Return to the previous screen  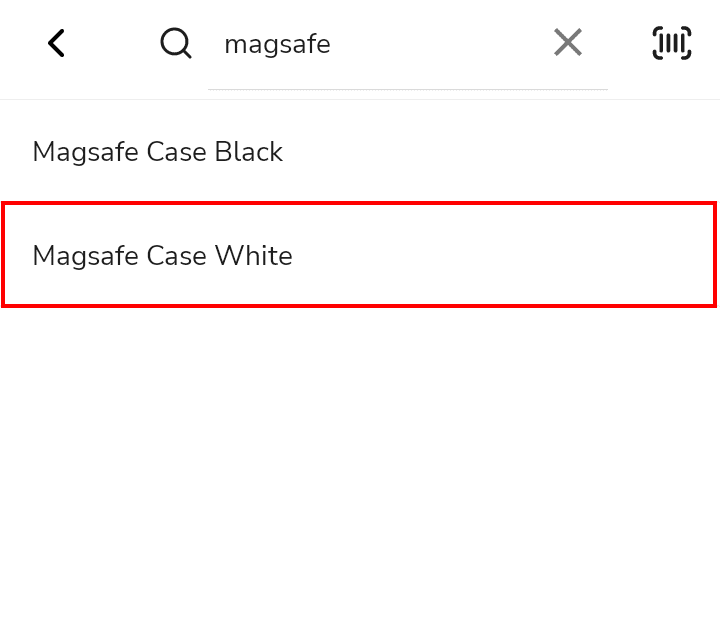click(x=56, y=43)
